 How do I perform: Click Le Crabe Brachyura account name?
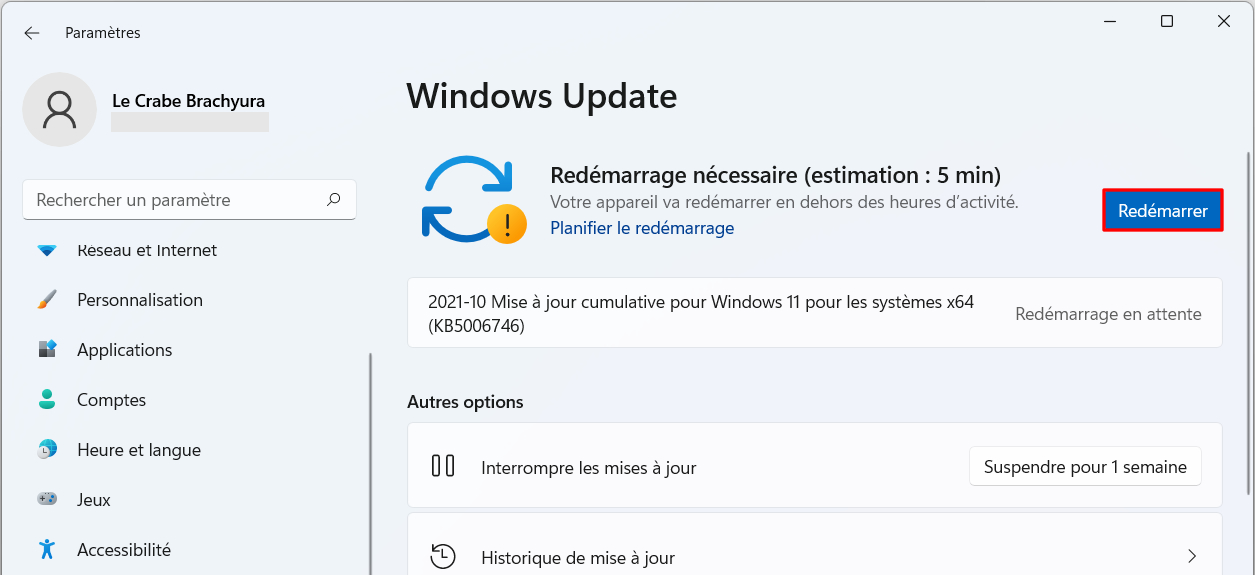click(188, 102)
